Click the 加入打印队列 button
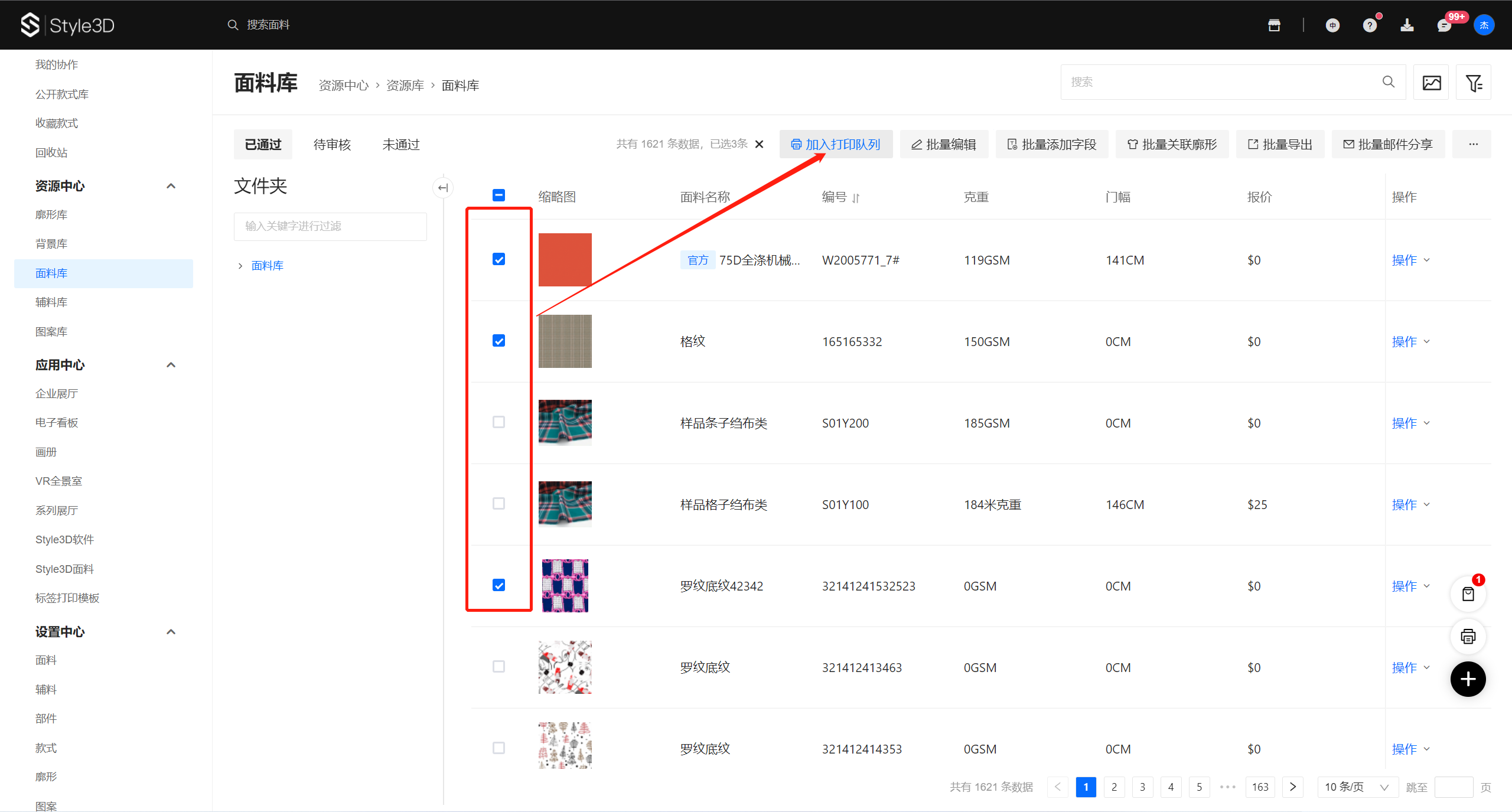Screen dimensions: 1512x812 pyautogui.click(x=836, y=145)
